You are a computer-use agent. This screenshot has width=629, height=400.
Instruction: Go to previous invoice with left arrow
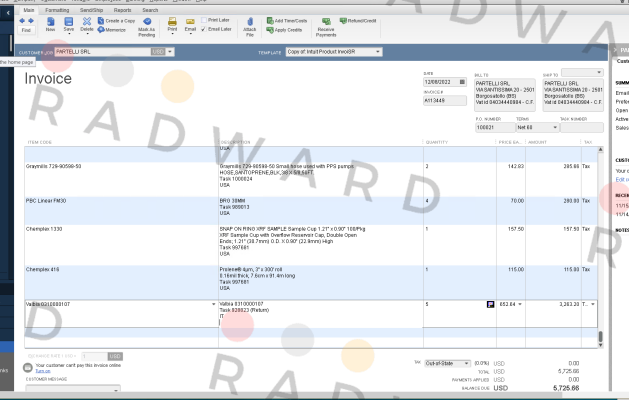(22, 20)
